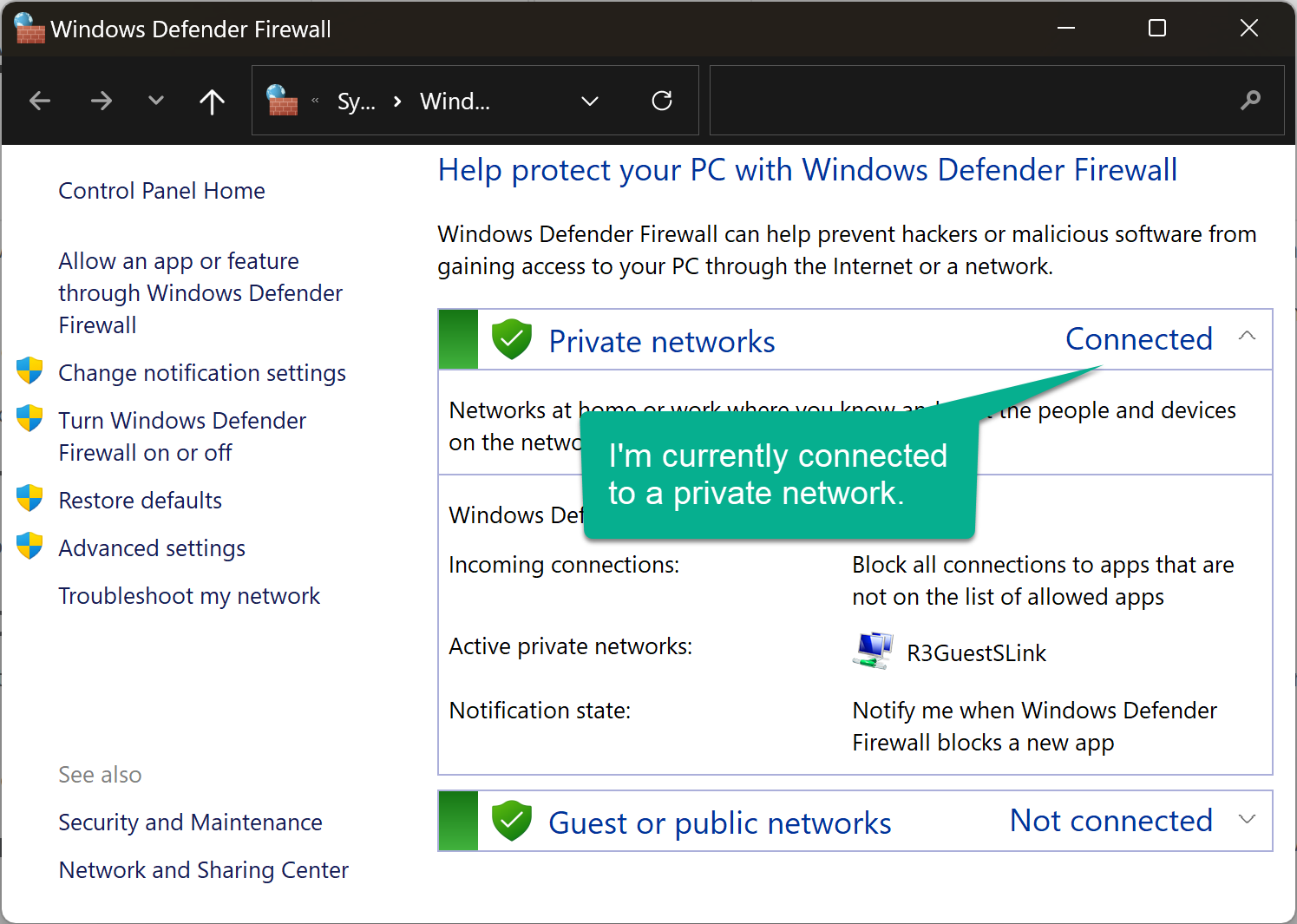Open Advanced settings
Screen dimensions: 1297x924
(x=152, y=548)
